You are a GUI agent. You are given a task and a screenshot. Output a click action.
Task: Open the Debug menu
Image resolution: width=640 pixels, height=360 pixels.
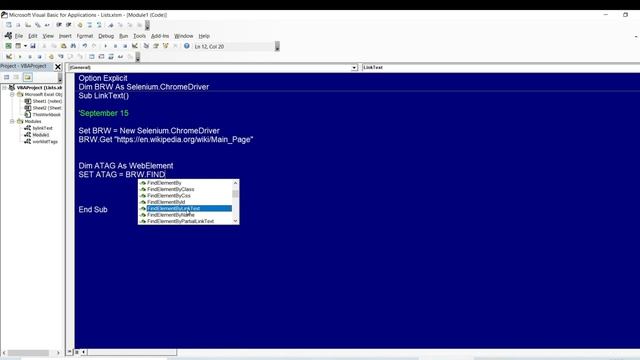pyautogui.click(x=106, y=36)
